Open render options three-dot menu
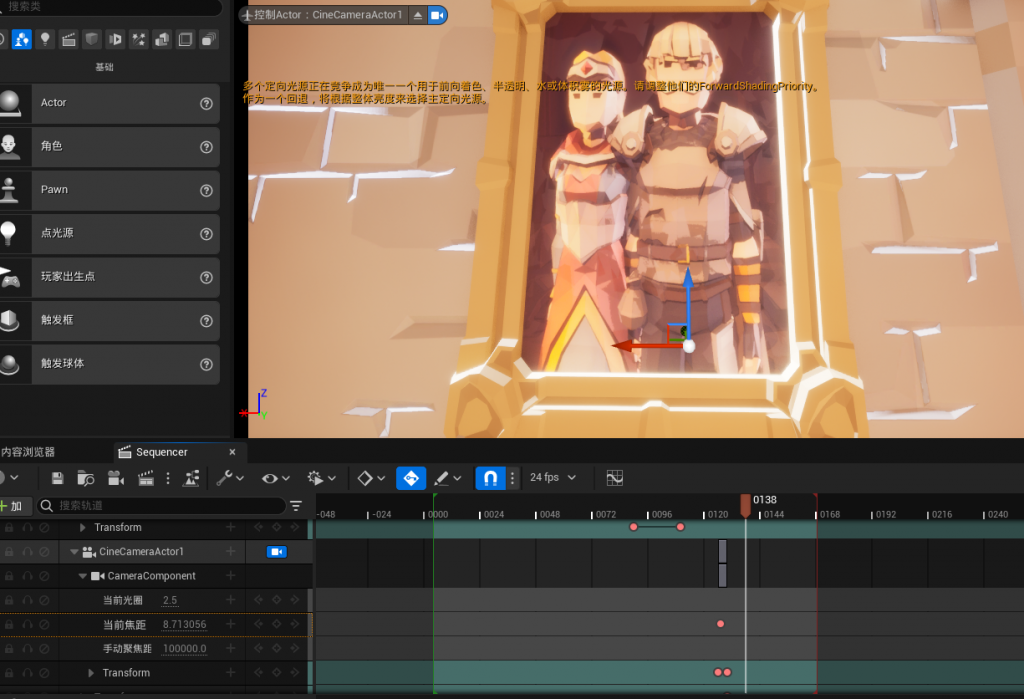The image size is (1024, 699). (x=168, y=478)
